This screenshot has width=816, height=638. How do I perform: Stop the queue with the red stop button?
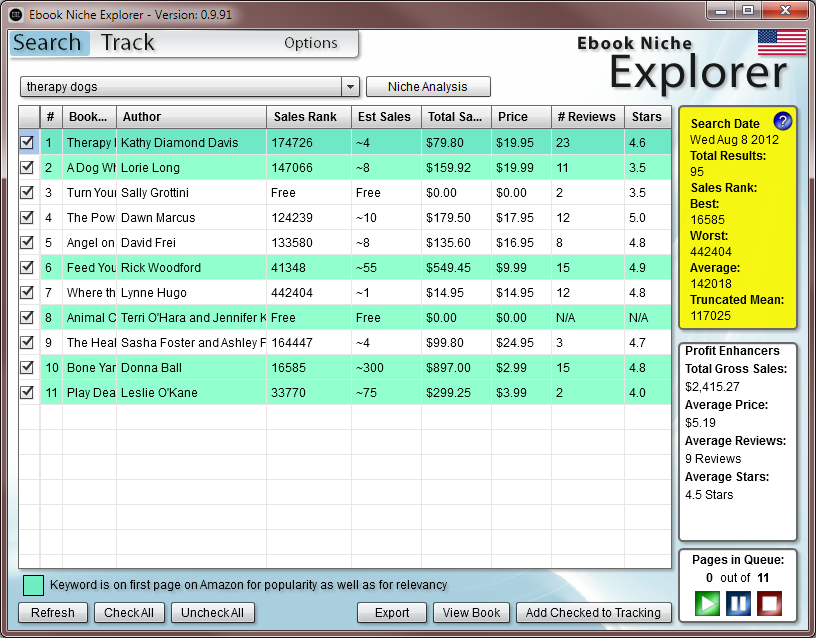click(769, 603)
